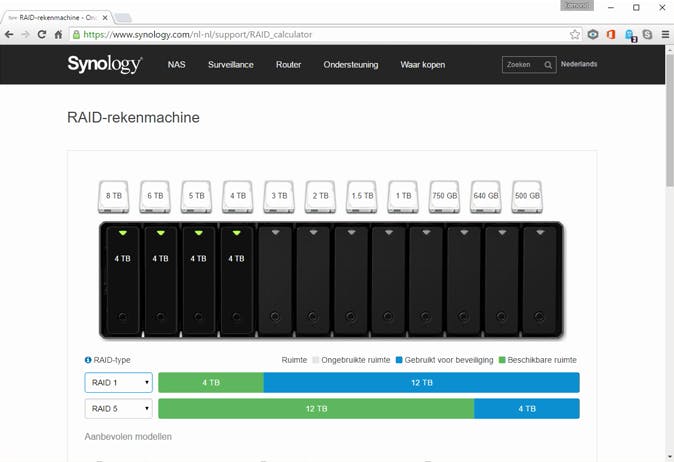Click the Gebruikt voor beveiliging blue swatch
Screen dimensions: 674x462
click(399, 360)
